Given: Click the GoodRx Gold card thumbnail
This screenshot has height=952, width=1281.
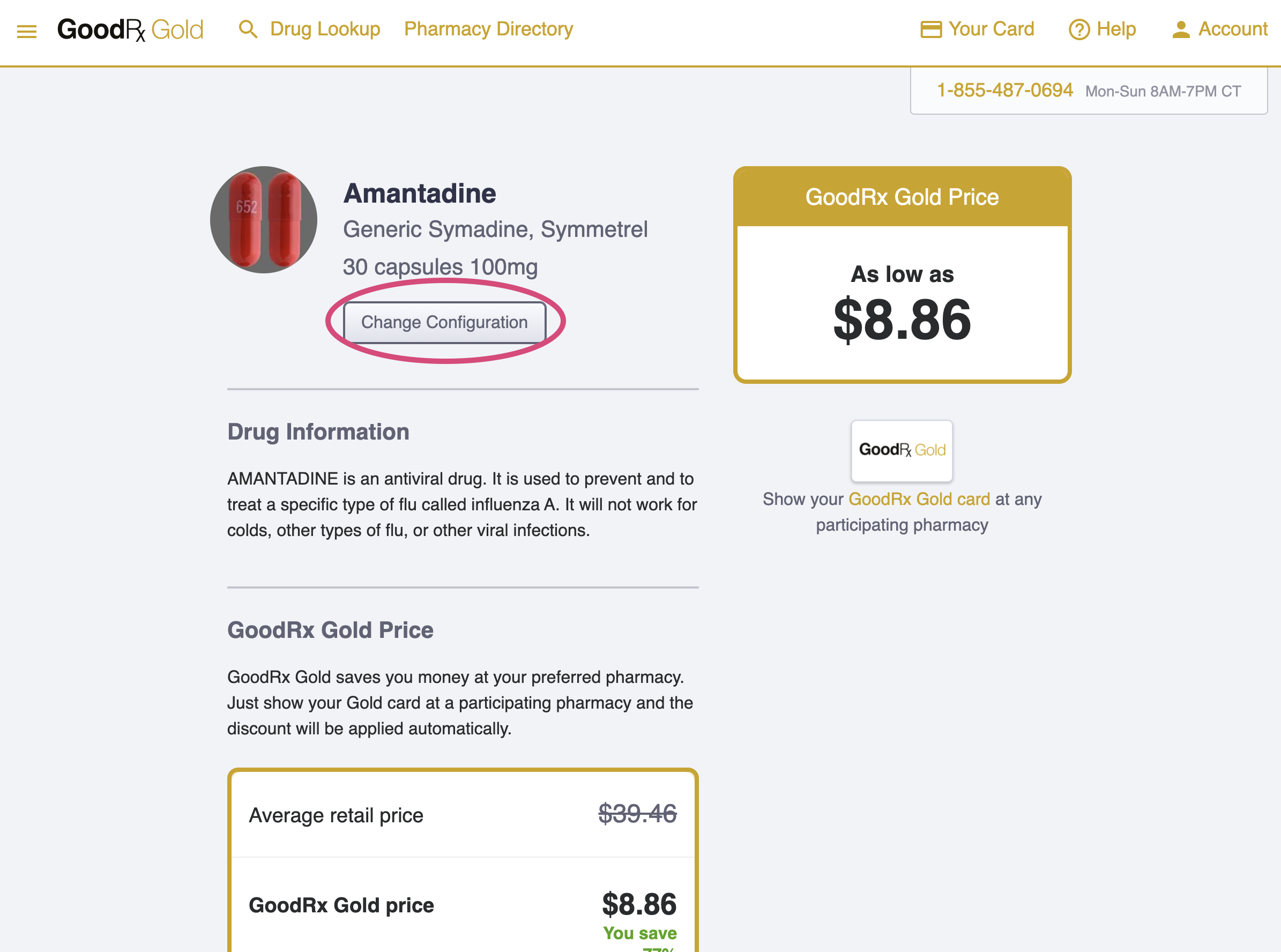Looking at the screenshot, I should [902, 451].
